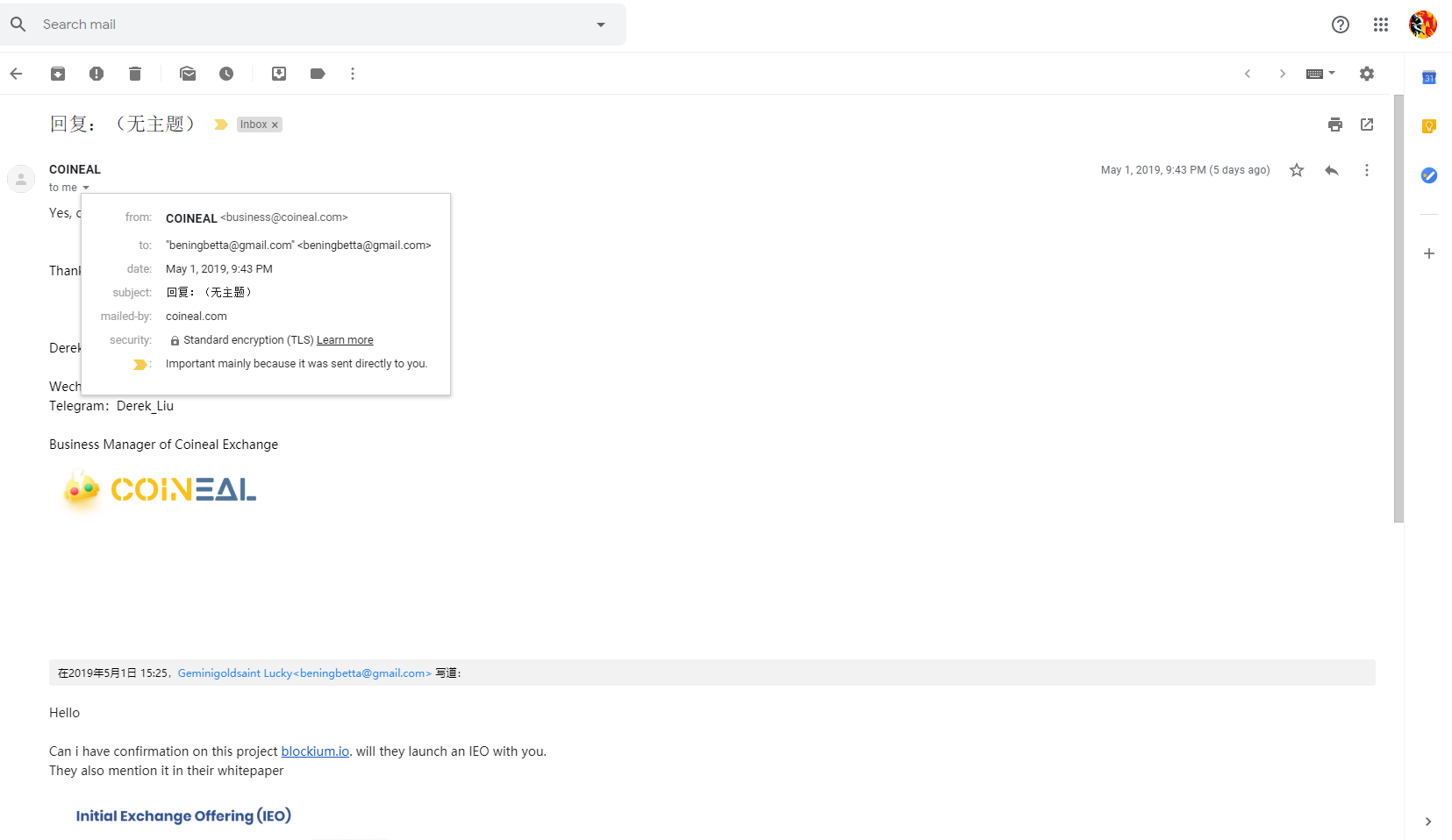
Task: Click the vertical scrollbar thumb
Action: pyautogui.click(x=1398, y=309)
